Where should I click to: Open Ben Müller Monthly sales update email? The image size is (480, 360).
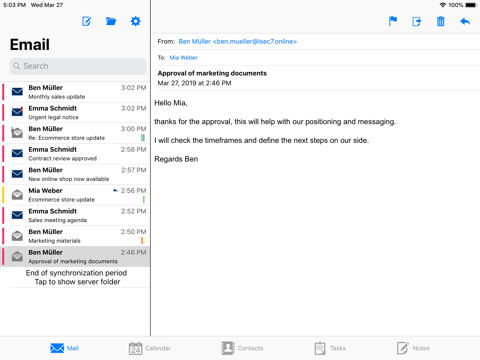(75, 92)
